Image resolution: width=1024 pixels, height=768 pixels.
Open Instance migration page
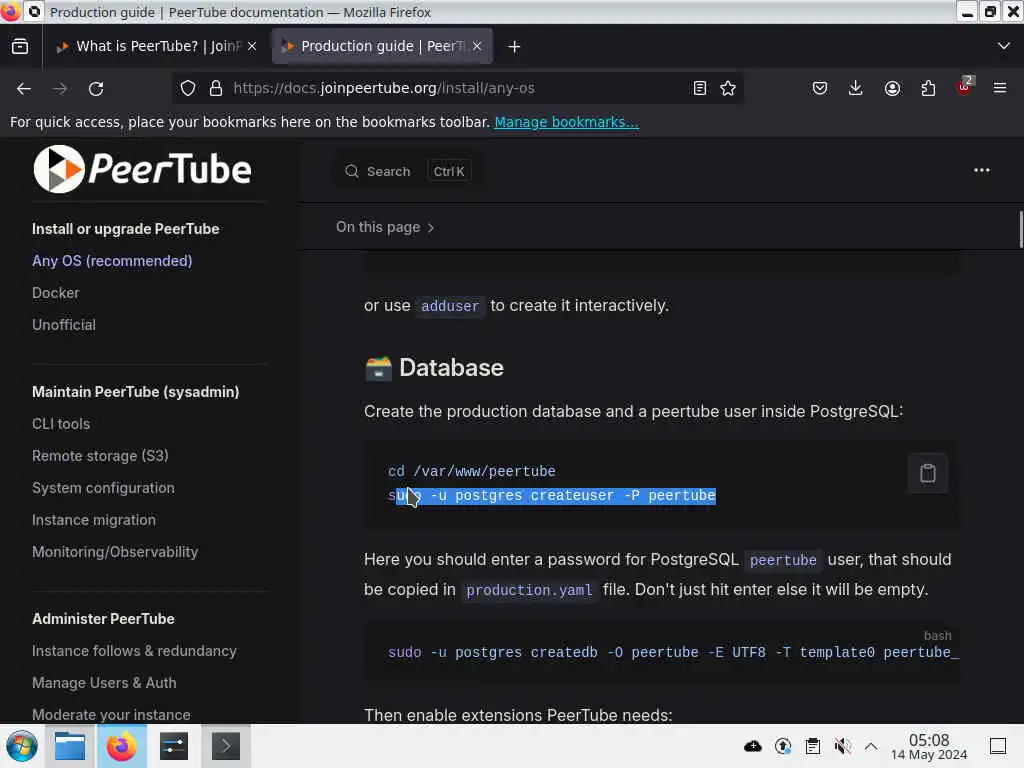coord(94,520)
